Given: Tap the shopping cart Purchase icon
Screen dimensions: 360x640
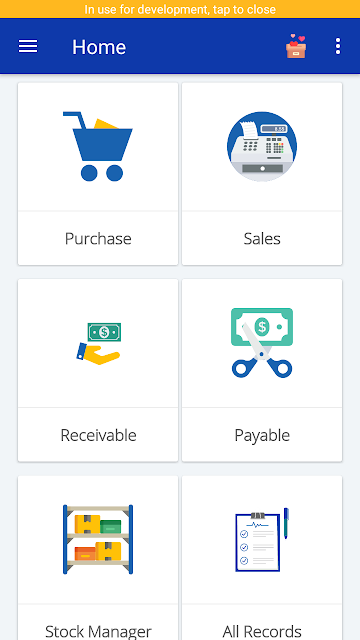Looking at the screenshot, I should [98, 146].
